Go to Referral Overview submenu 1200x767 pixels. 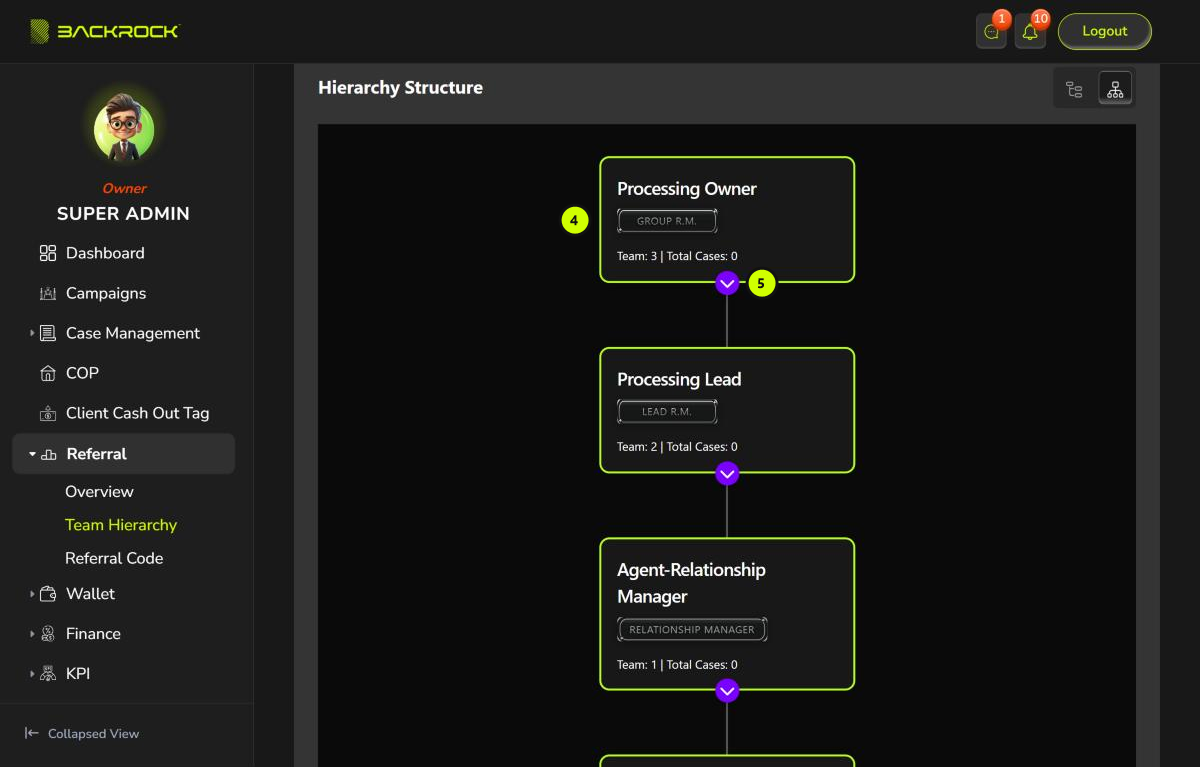(x=99, y=492)
